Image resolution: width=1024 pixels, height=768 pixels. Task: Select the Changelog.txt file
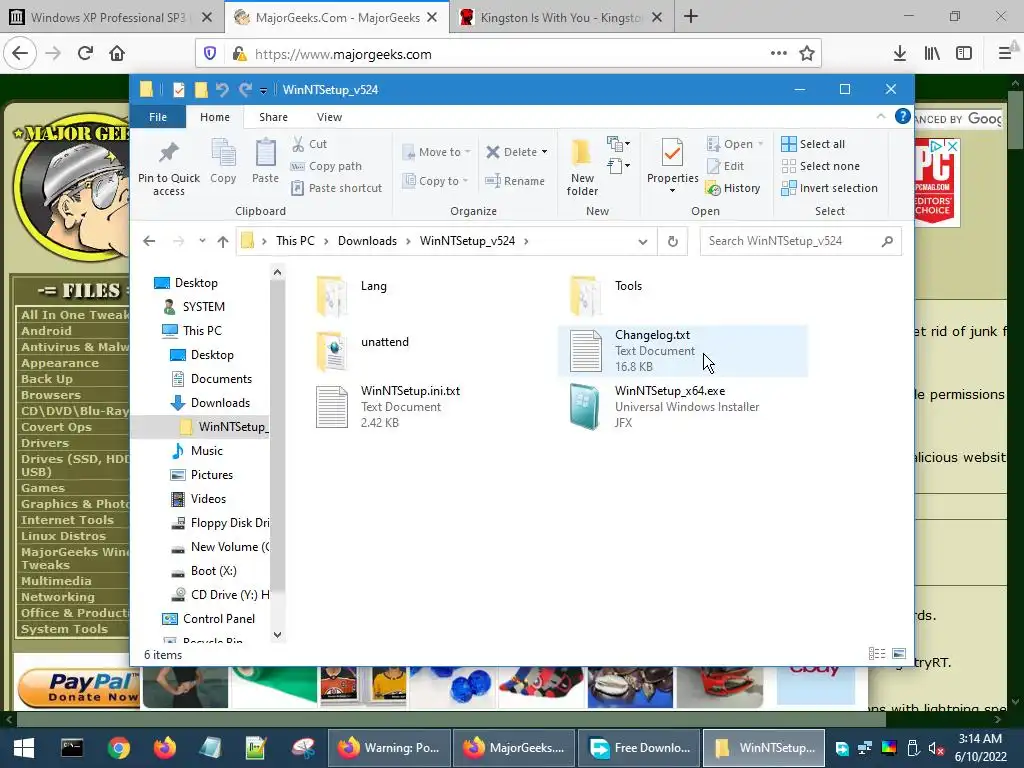pyautogui.click(x=682, y=351)
